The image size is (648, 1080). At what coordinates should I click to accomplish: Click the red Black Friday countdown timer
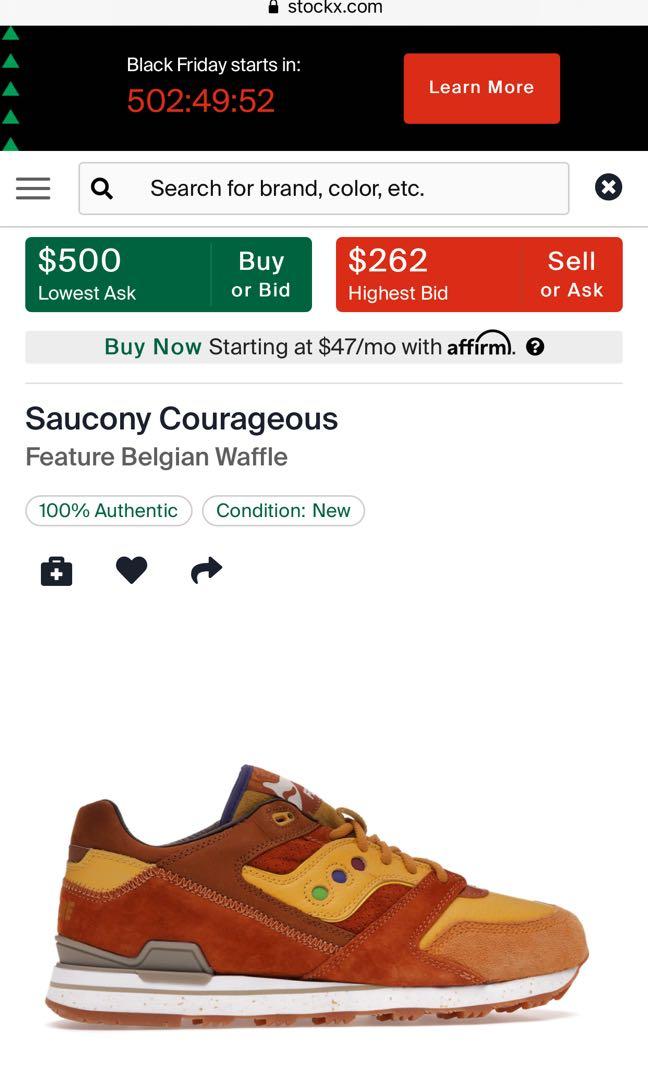coord(199,101)
